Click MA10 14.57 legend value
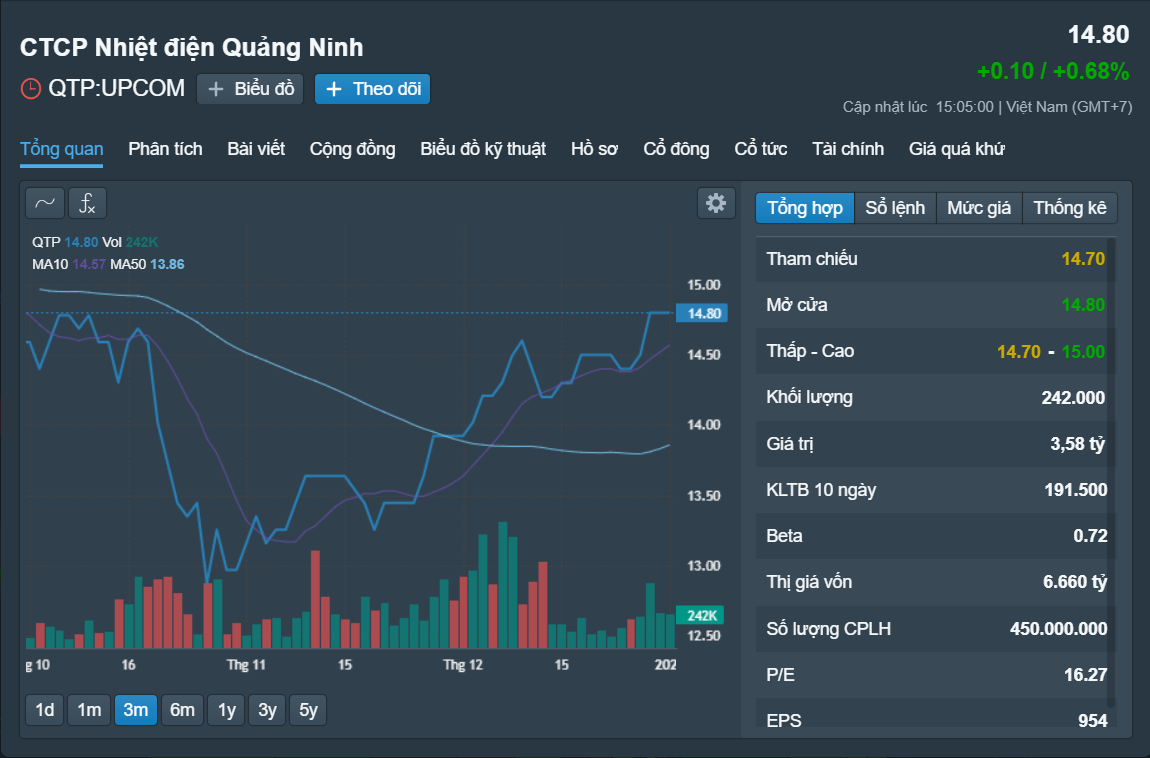The image size is (1150, 758). 89,264
